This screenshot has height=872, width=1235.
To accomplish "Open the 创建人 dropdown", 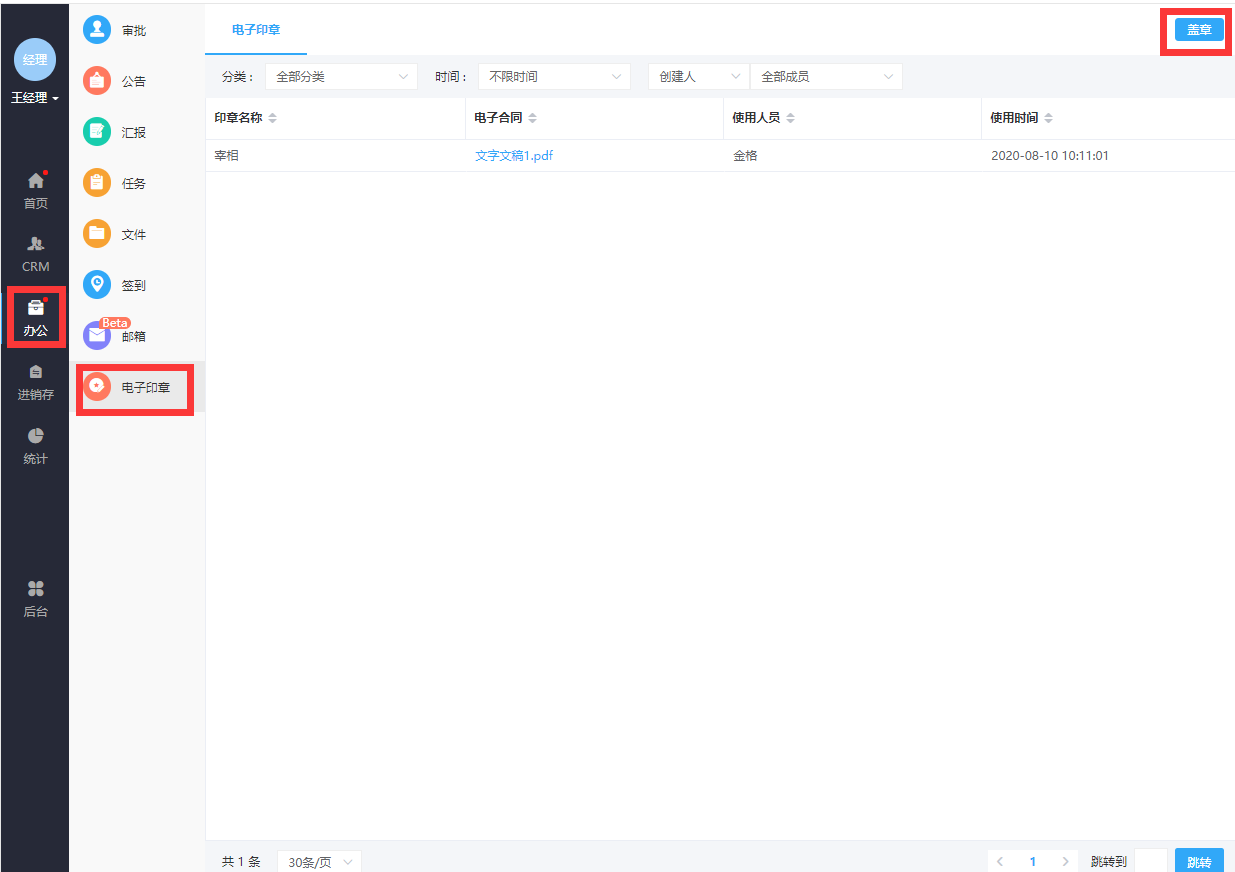I will (699, 76).
